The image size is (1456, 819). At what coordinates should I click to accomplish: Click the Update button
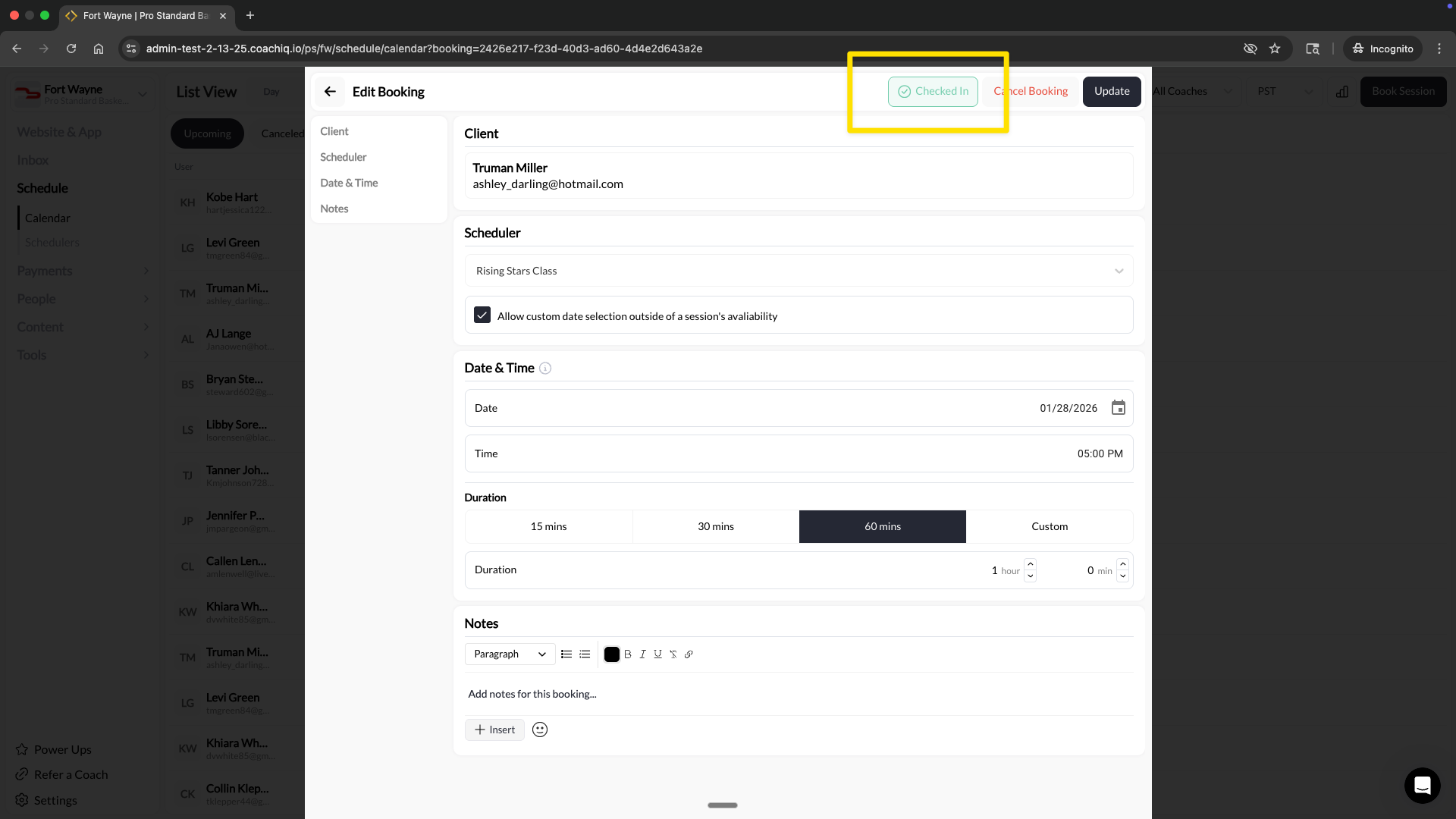click(x=1111, y=91)
